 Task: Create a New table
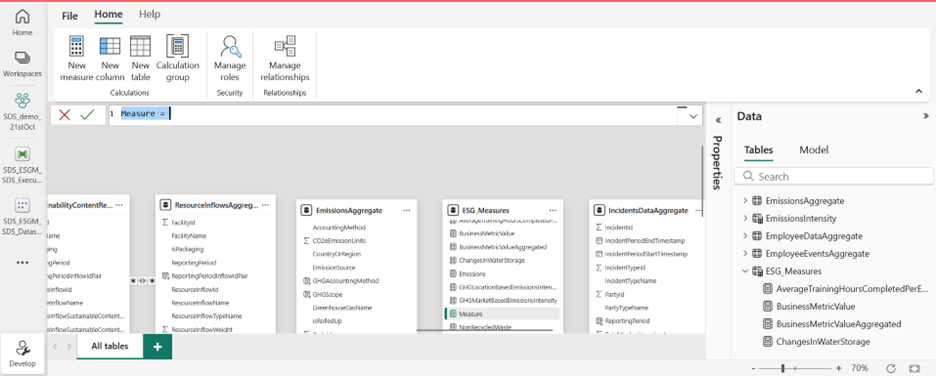(x=140, y=58)
